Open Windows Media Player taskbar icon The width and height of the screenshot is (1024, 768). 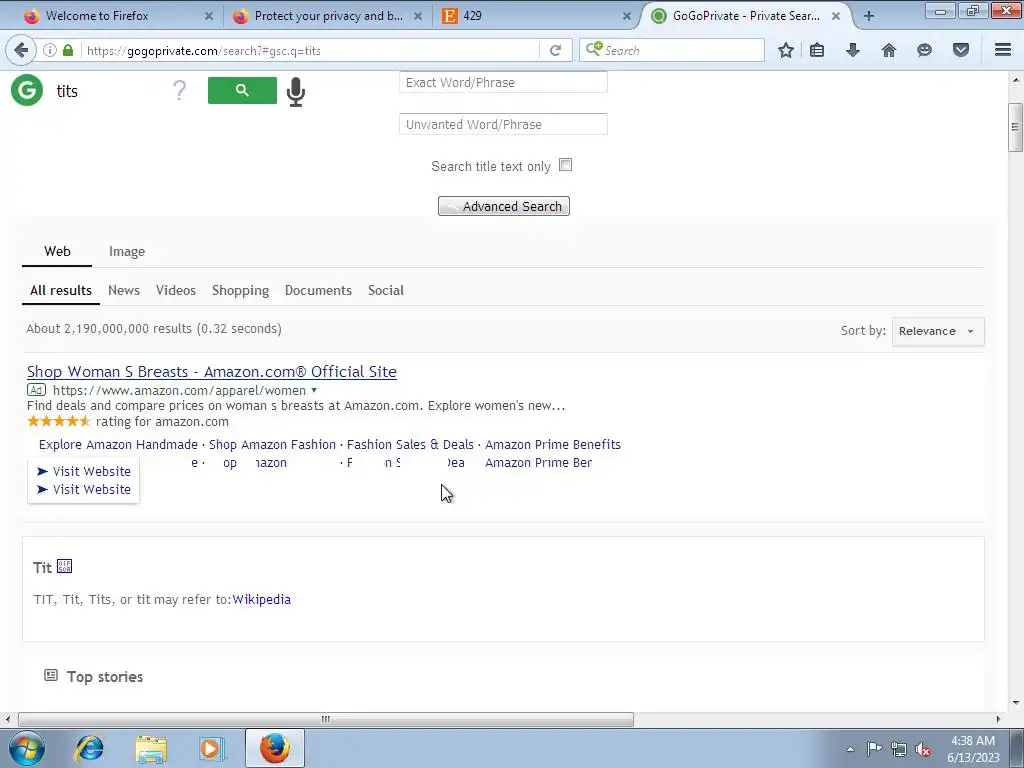(212, 748)
